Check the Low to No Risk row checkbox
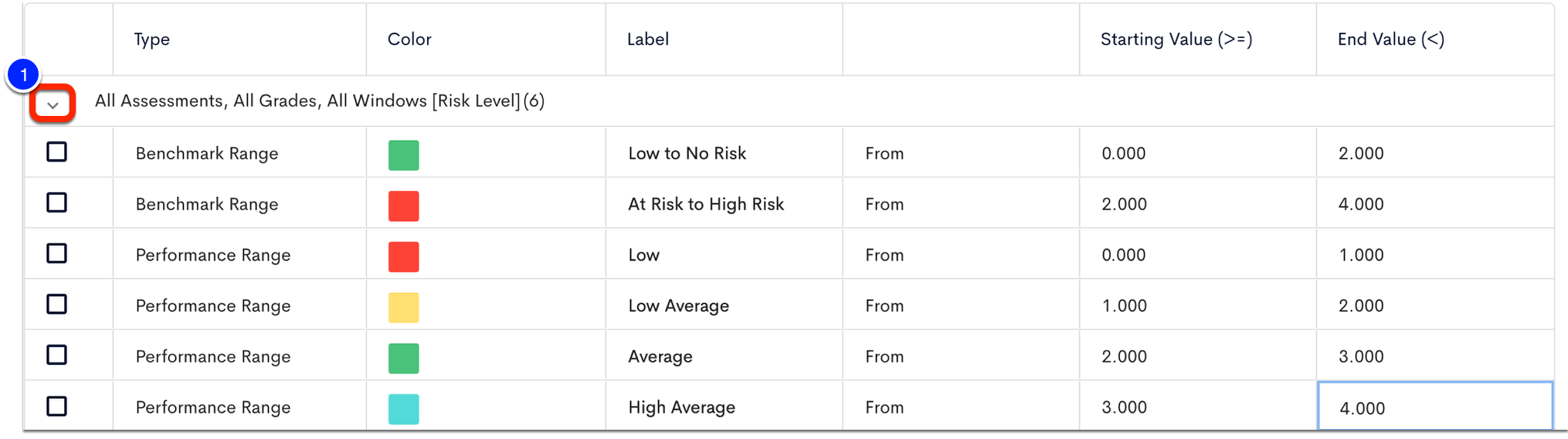The width and height of the screenshot is (1568, 439). [56, 151]
